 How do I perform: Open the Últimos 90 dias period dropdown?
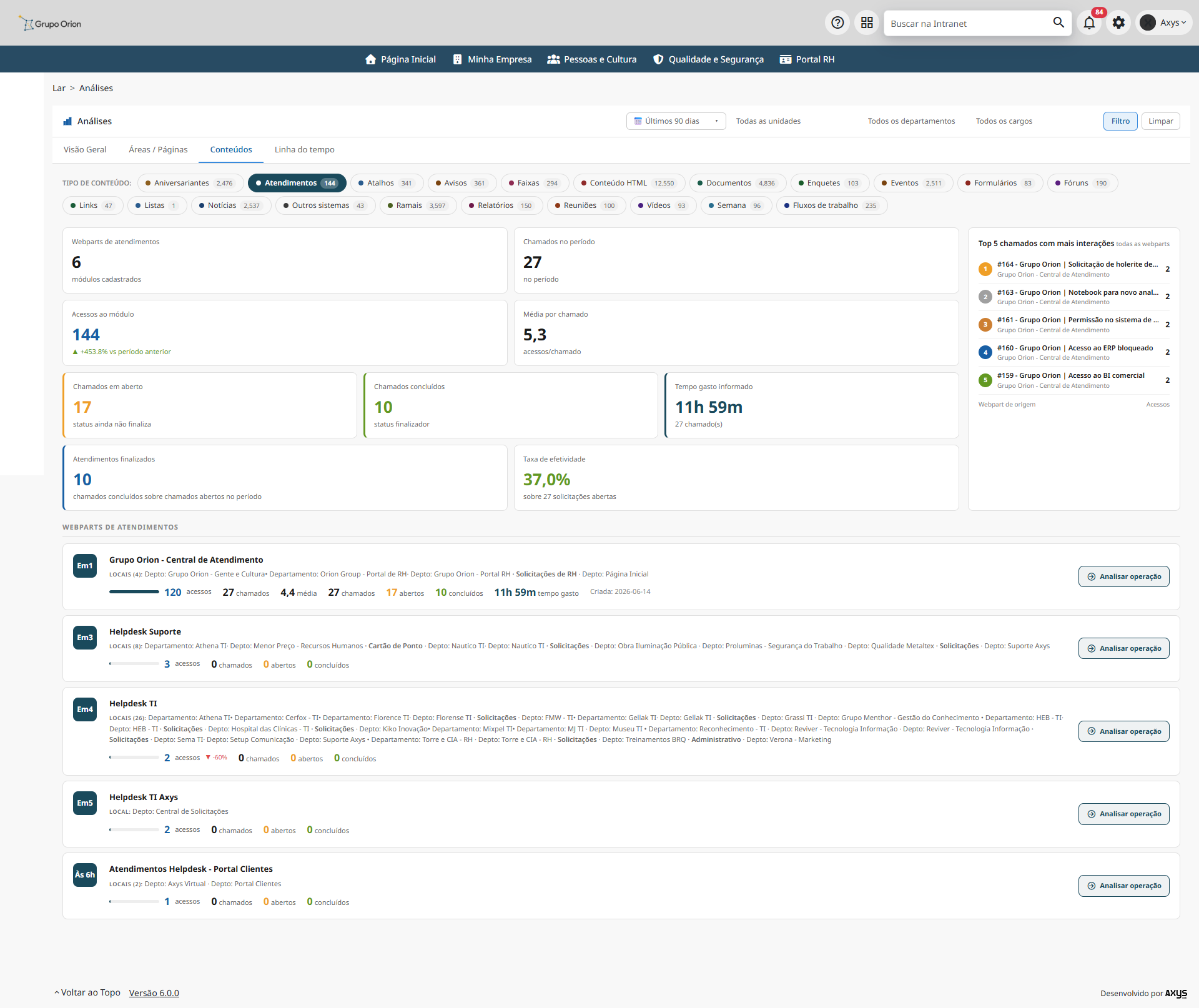[x=676, y=121]
